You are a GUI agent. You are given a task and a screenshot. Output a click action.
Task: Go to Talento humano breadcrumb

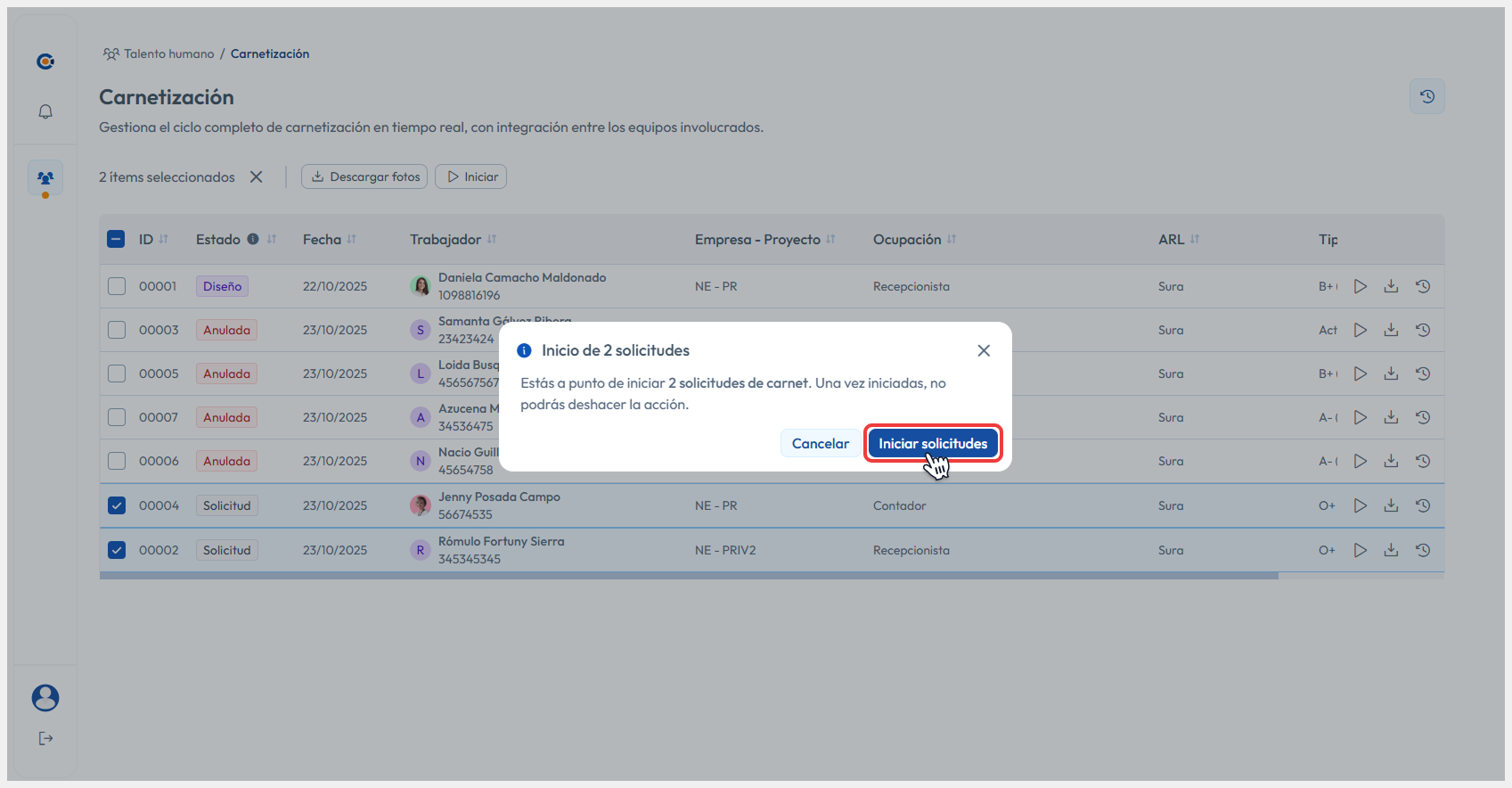(159, 53)
